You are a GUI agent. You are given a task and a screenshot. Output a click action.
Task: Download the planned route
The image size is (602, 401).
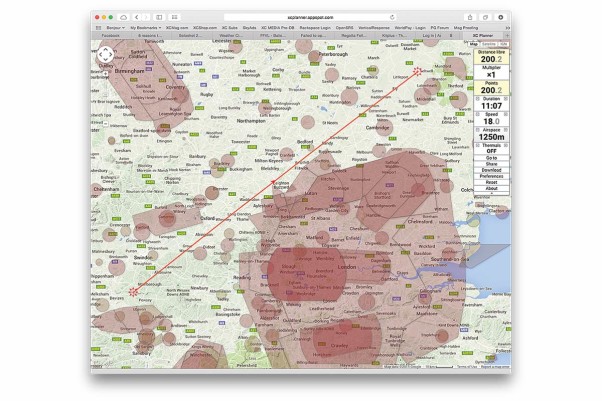pos(491,170)
